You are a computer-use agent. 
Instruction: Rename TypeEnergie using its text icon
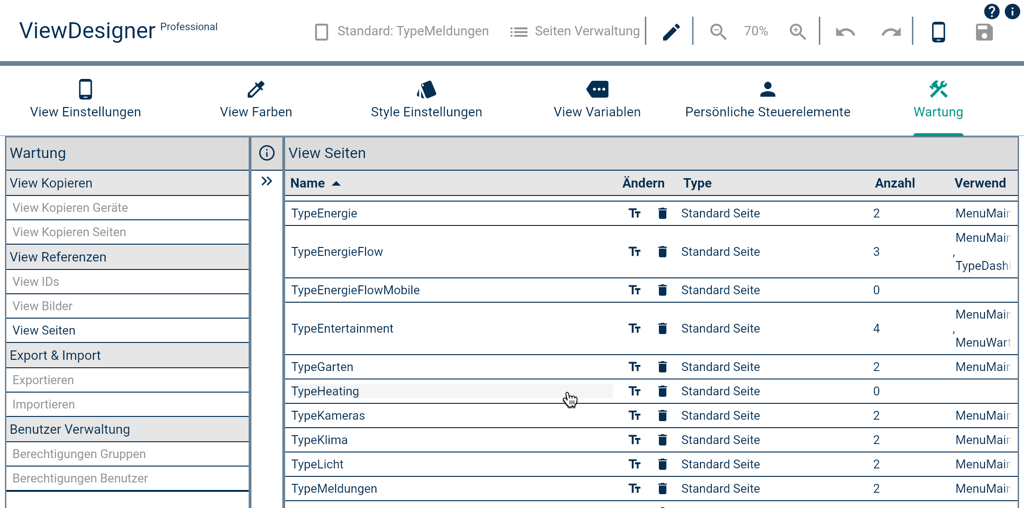point(634,214)
